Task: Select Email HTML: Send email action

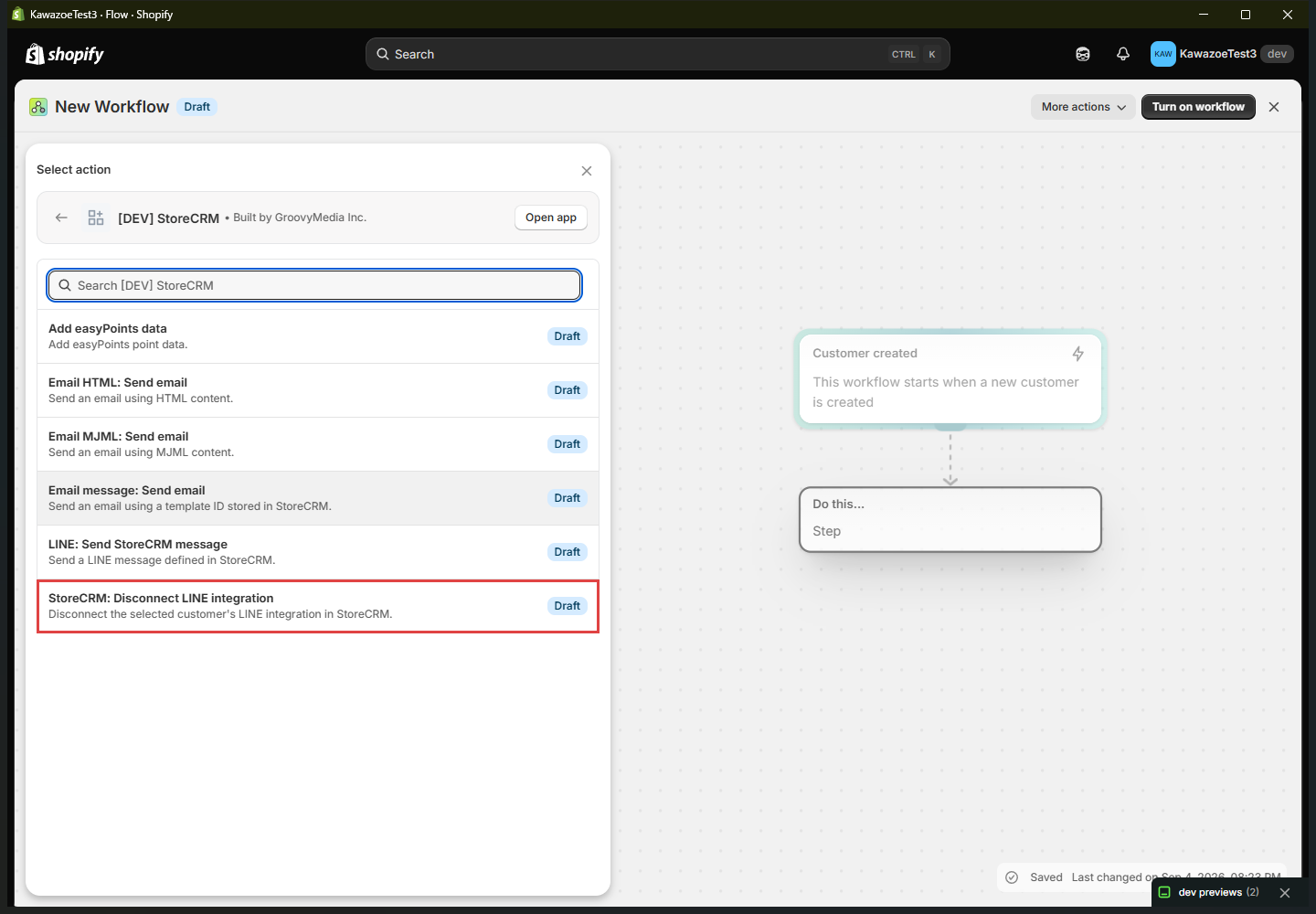Action: [x=318, y=390]
